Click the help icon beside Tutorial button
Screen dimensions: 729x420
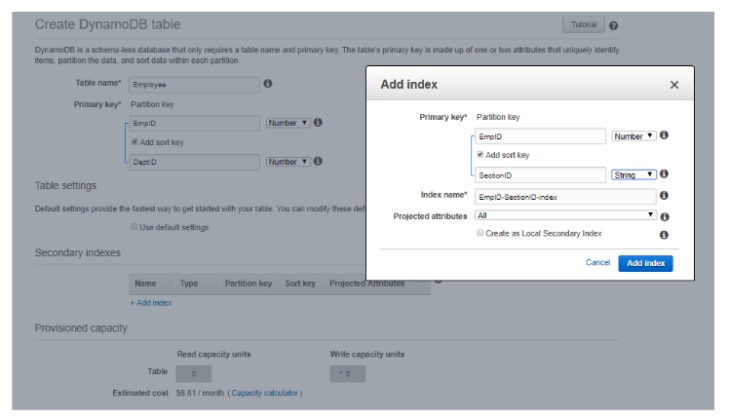coord(613,25)
